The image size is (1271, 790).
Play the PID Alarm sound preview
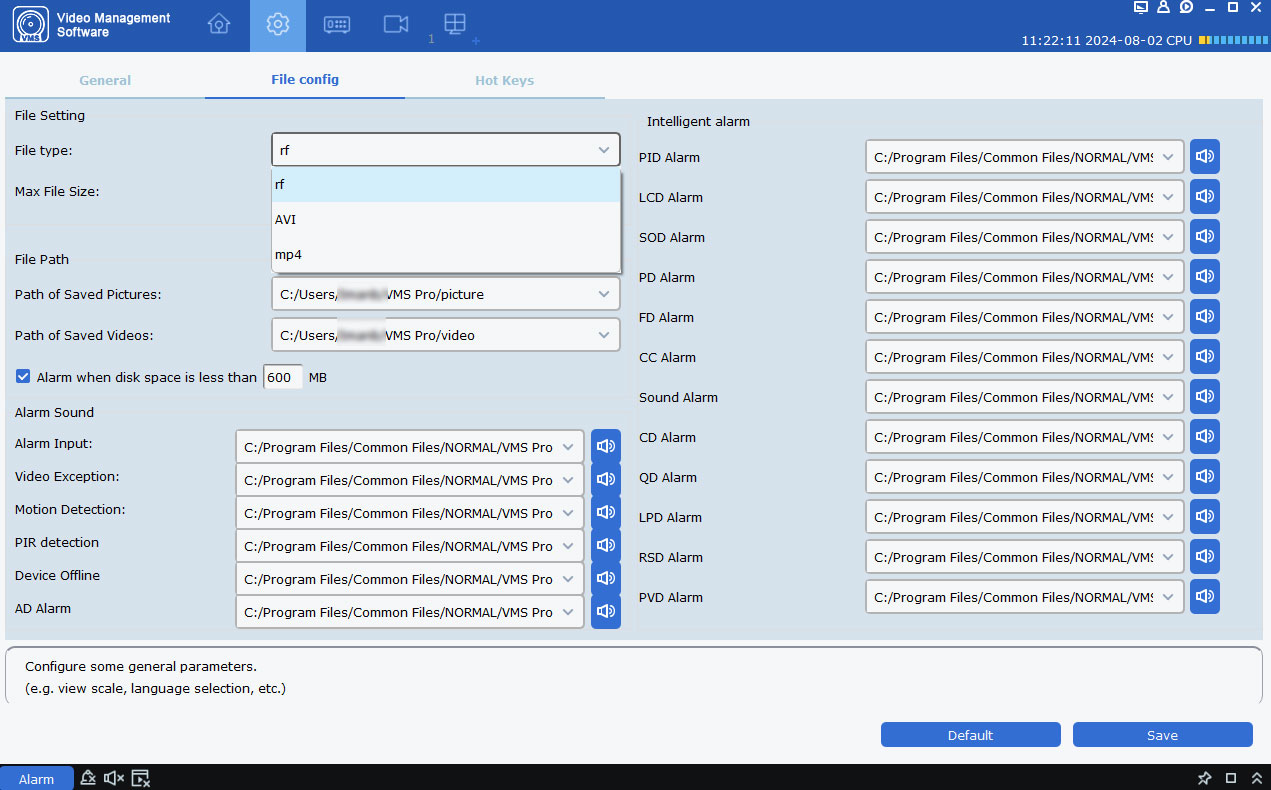pyautogui.click(x=1204, y=156)
